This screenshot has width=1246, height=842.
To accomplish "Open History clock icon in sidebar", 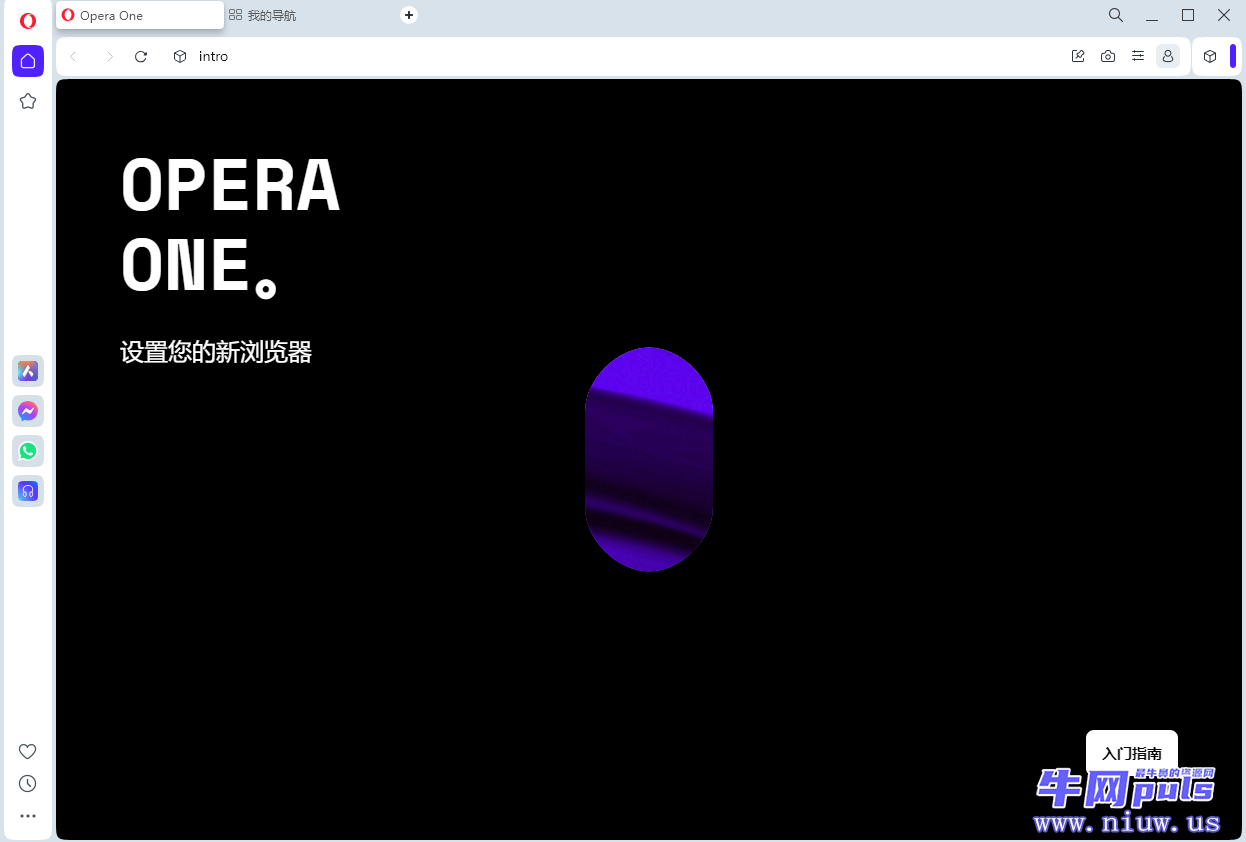I will point(28,784).
